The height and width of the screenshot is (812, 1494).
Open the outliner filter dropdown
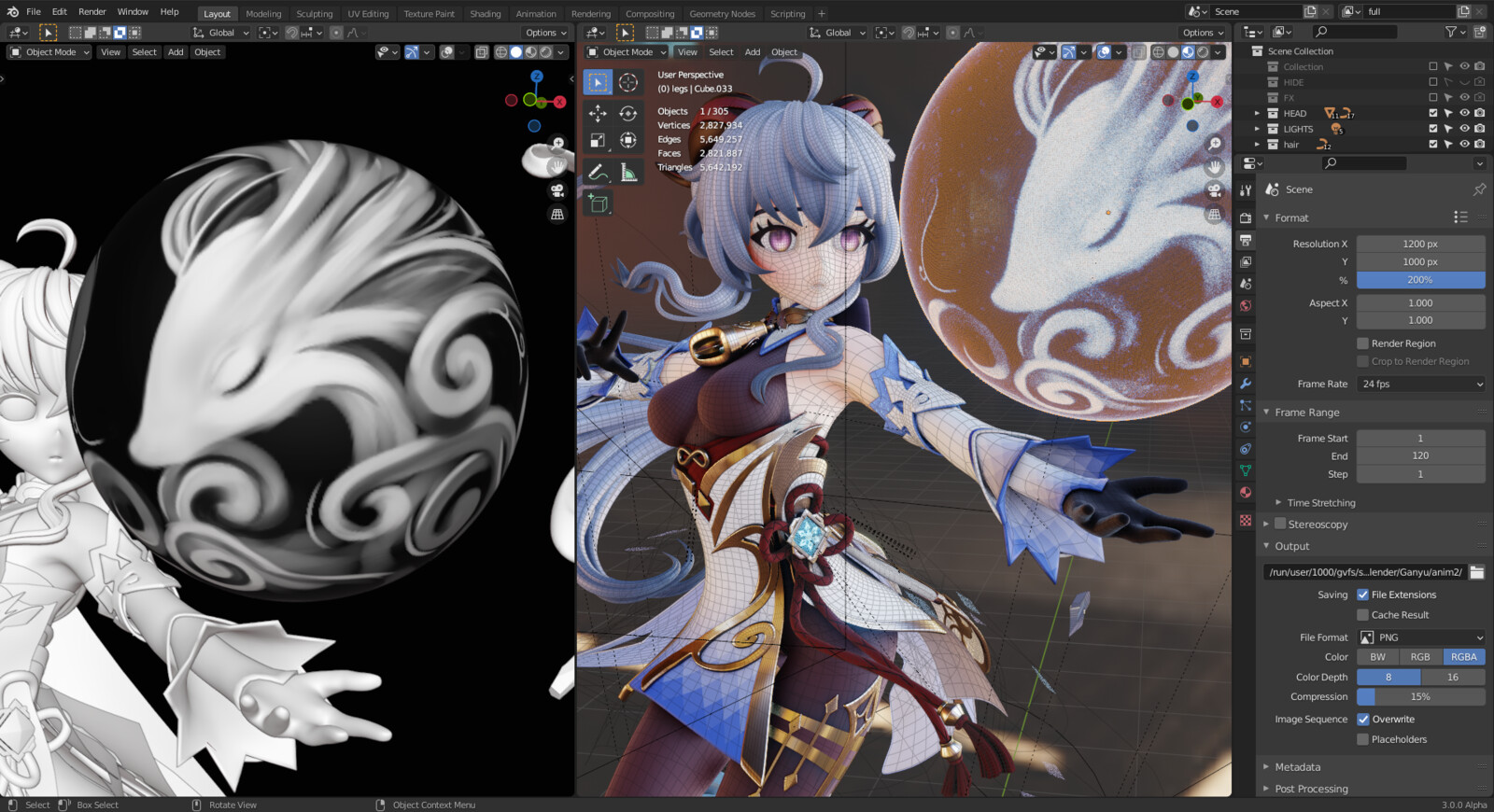[1455, 32]
